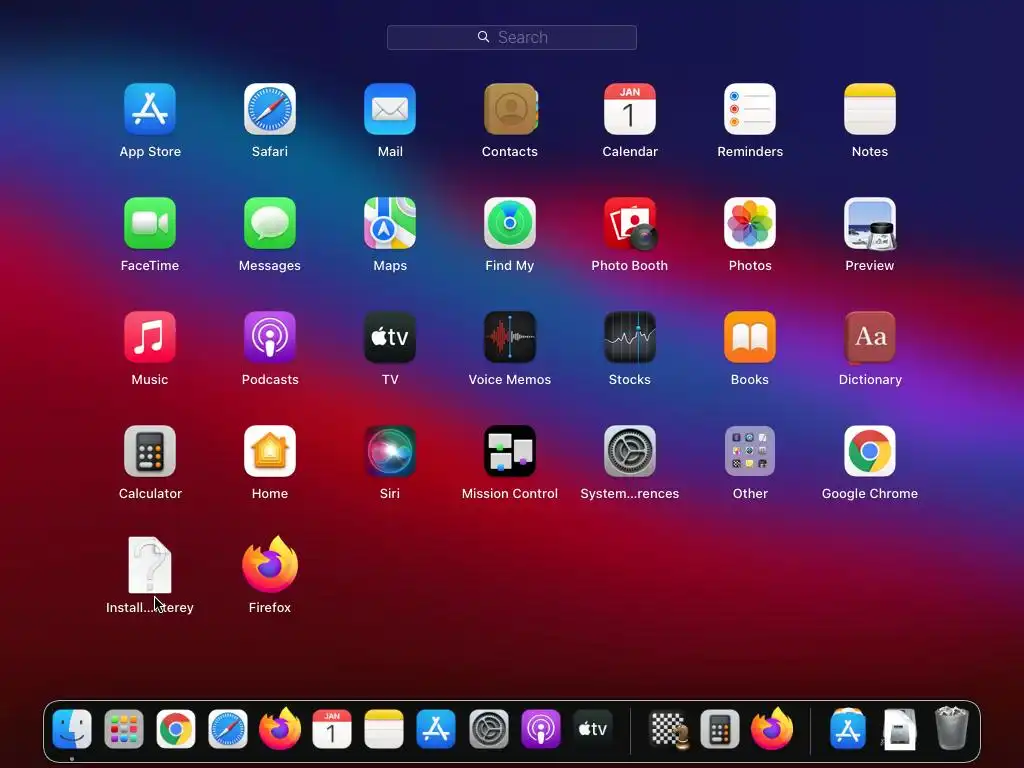Launch Google Chrome from the Launchpad grid
The image size is (1024, 768).
coord(870,451)
